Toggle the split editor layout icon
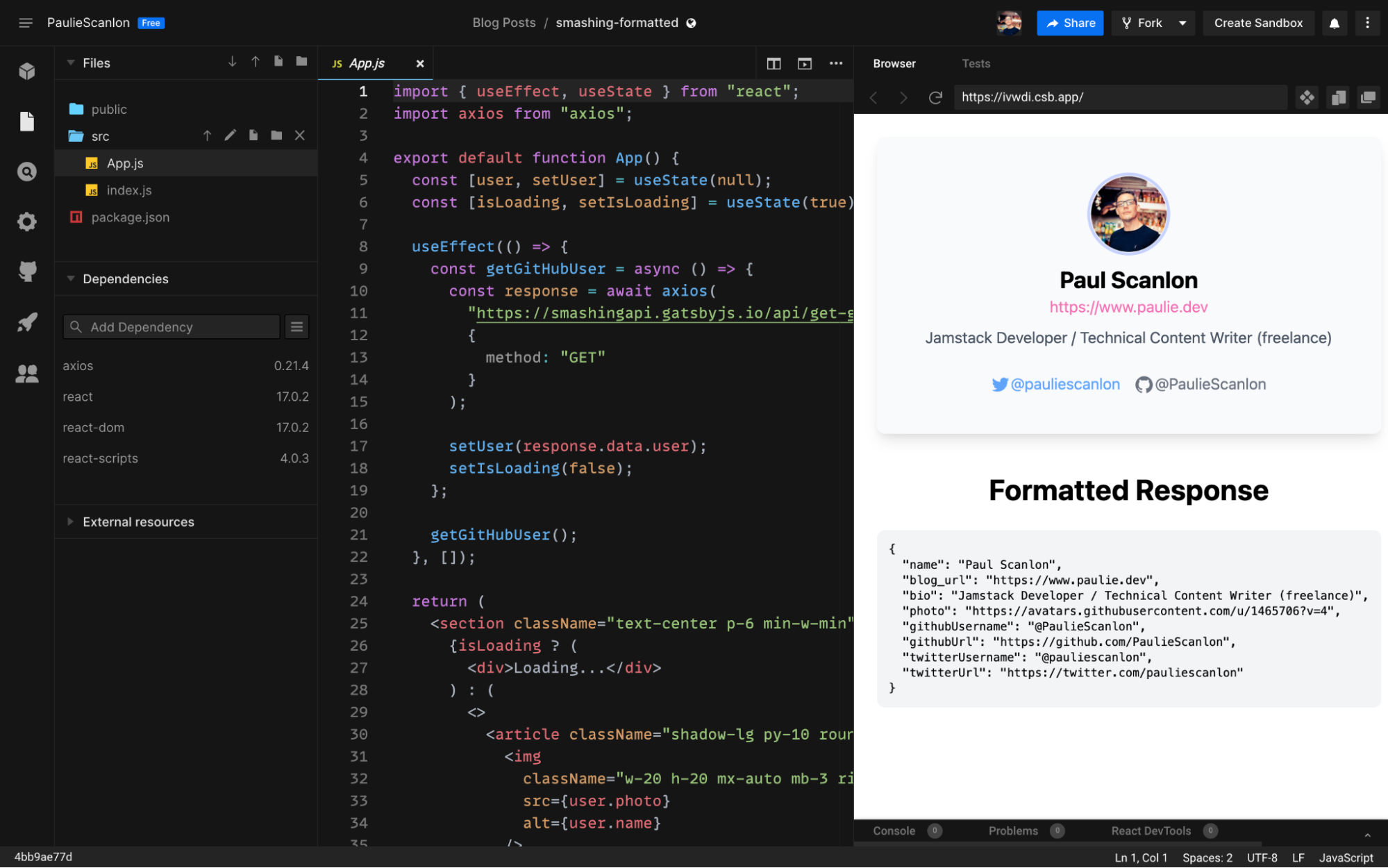 774,63
